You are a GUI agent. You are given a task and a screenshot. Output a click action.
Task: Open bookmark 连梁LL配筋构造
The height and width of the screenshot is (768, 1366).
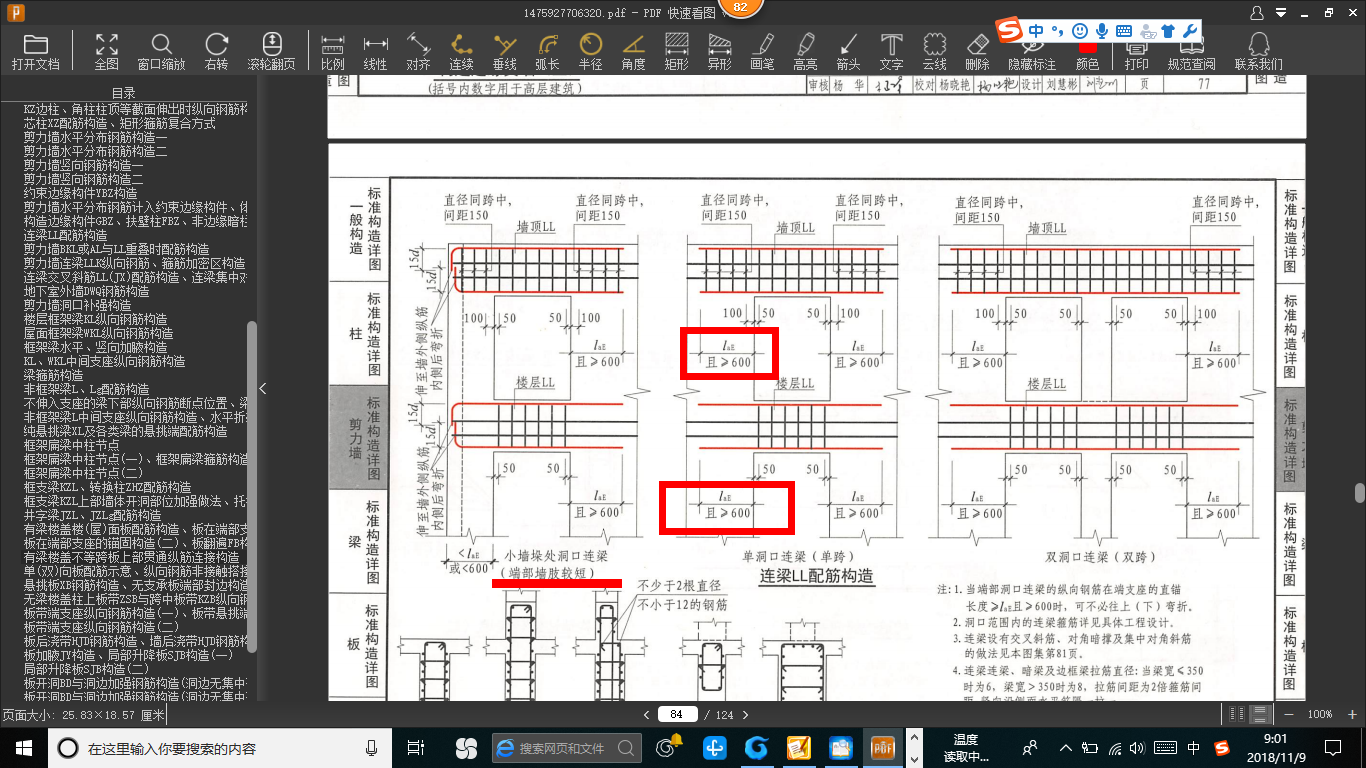pyautogui.click(x=66, y=234)
